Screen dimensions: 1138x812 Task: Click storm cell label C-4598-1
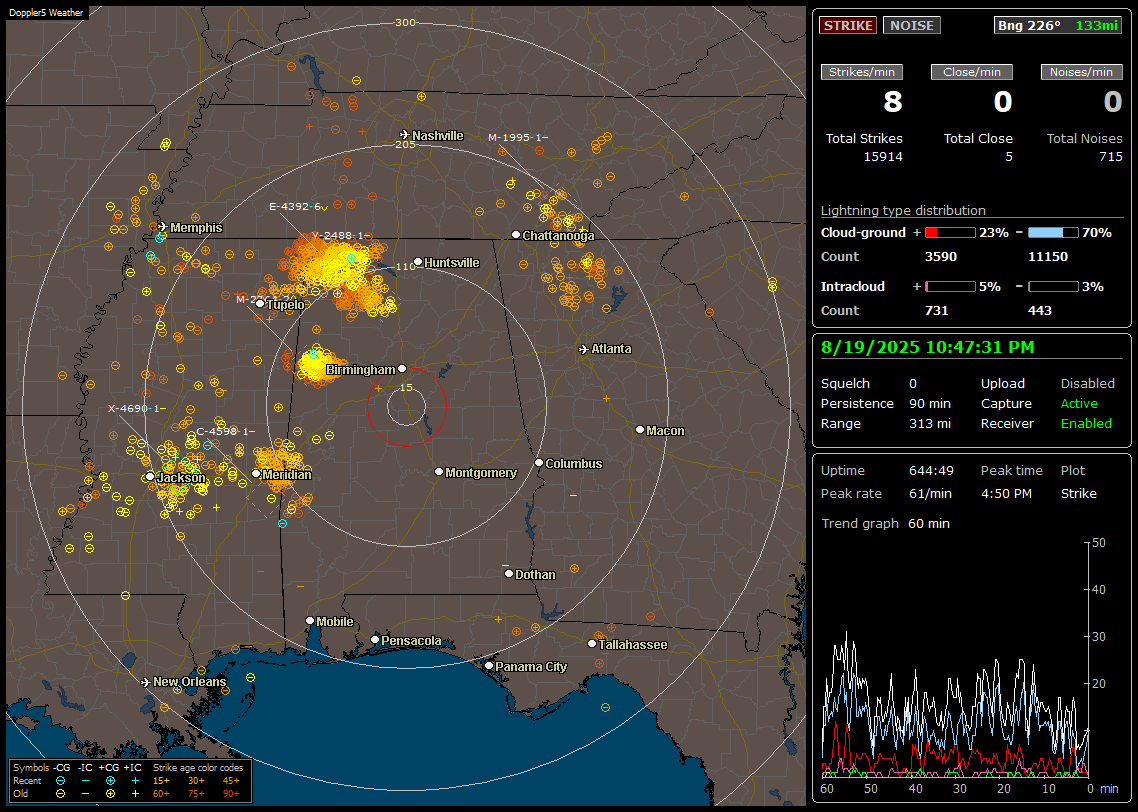225,431
